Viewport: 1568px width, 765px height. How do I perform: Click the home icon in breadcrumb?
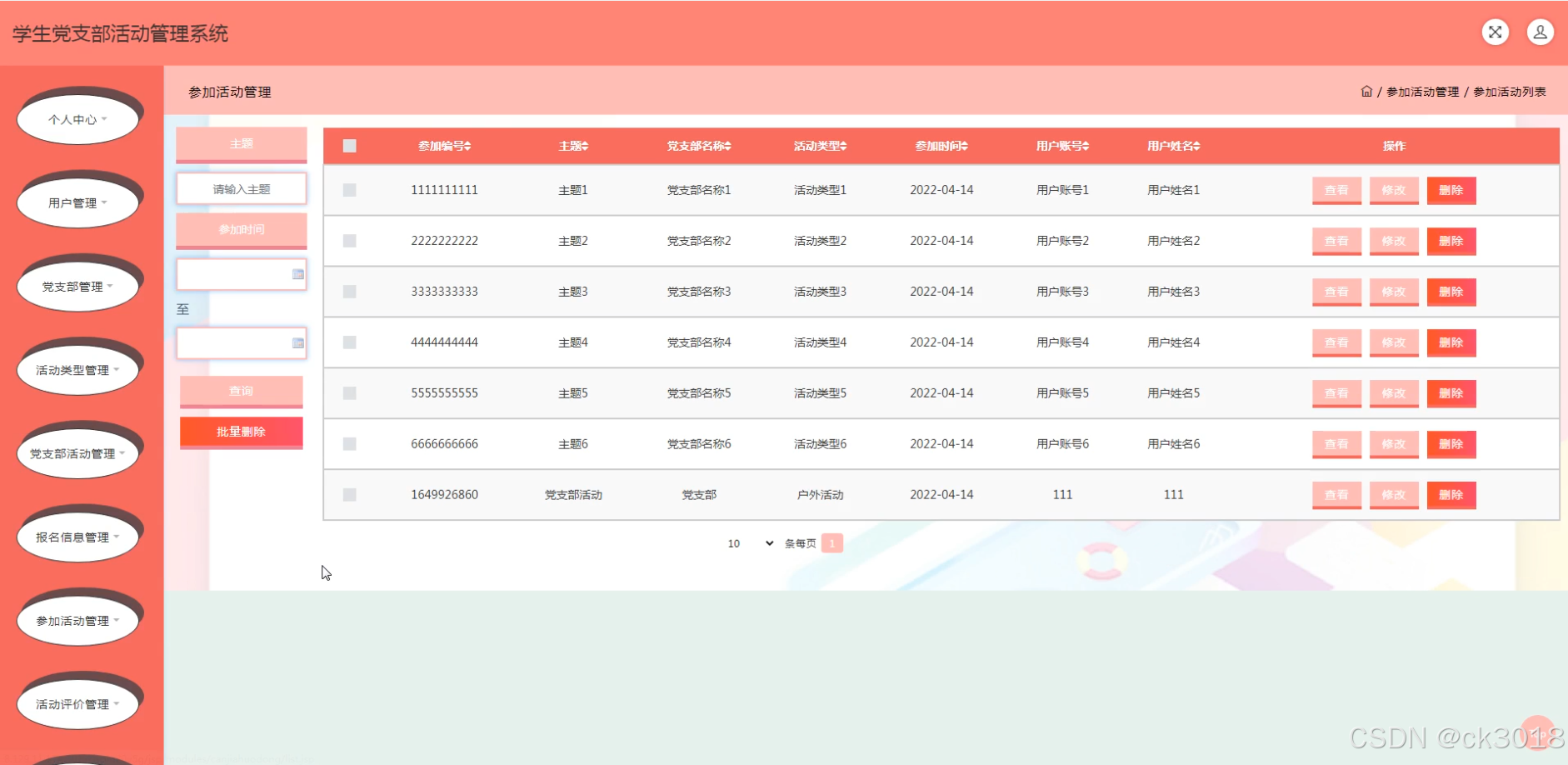(1366, 92)
